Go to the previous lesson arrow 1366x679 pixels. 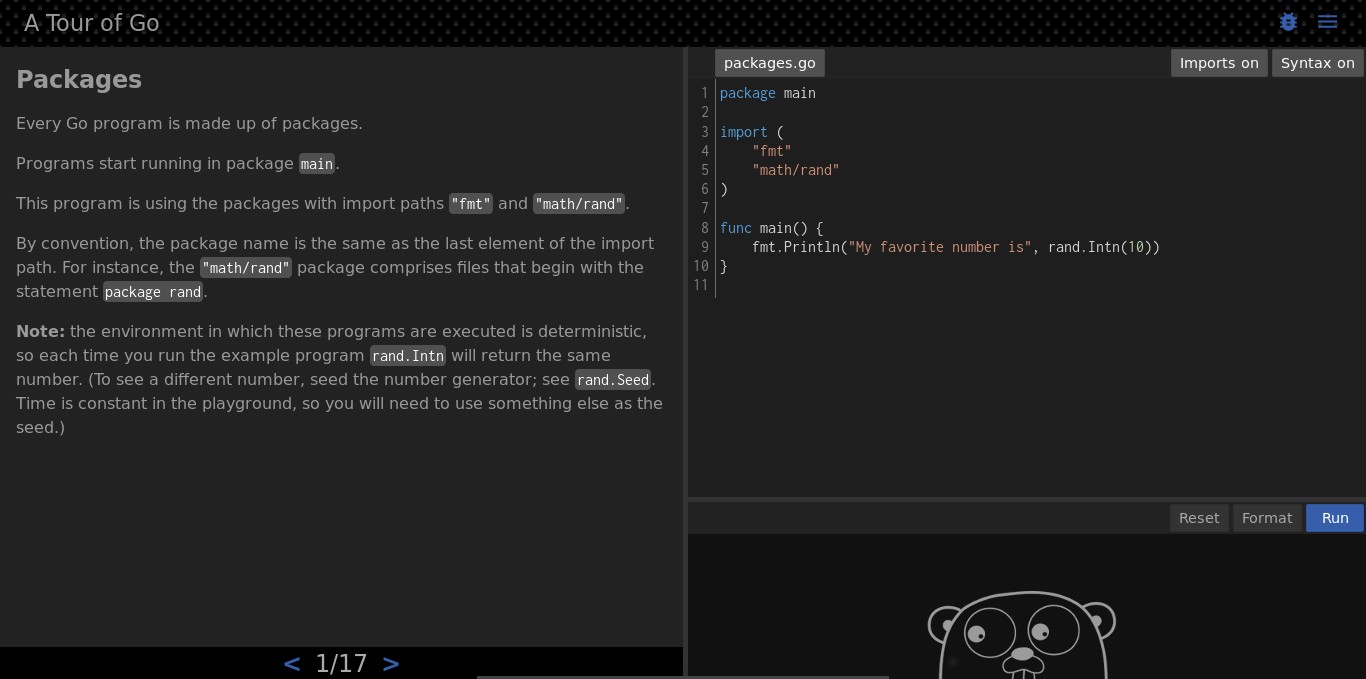click(291, 662)
